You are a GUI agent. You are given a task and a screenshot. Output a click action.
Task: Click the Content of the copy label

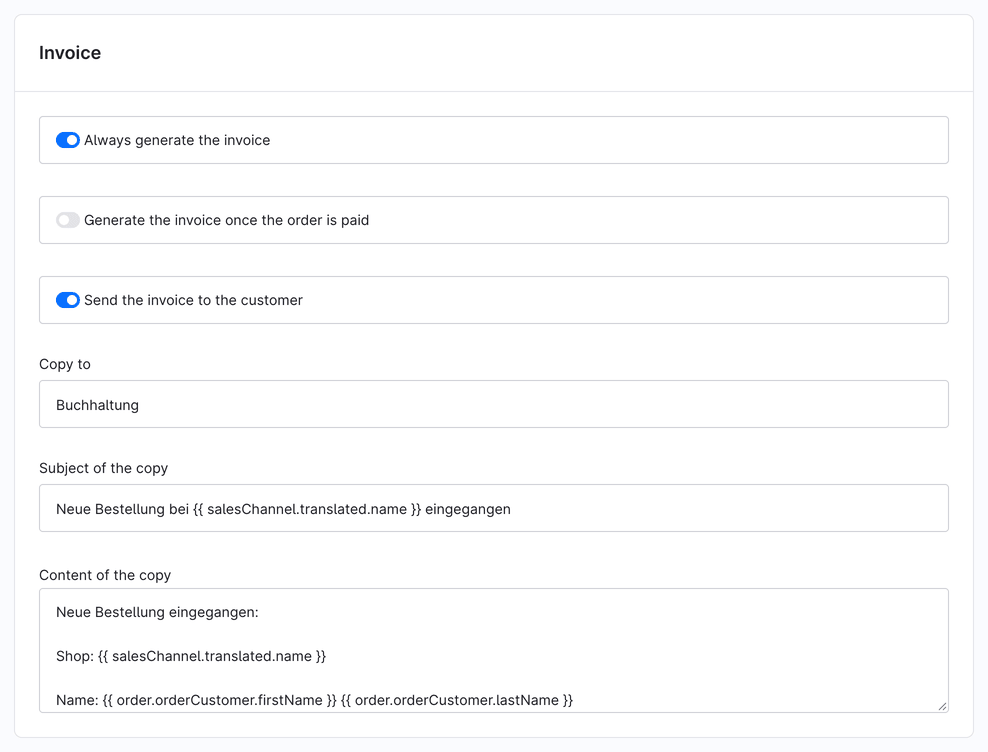105,575
